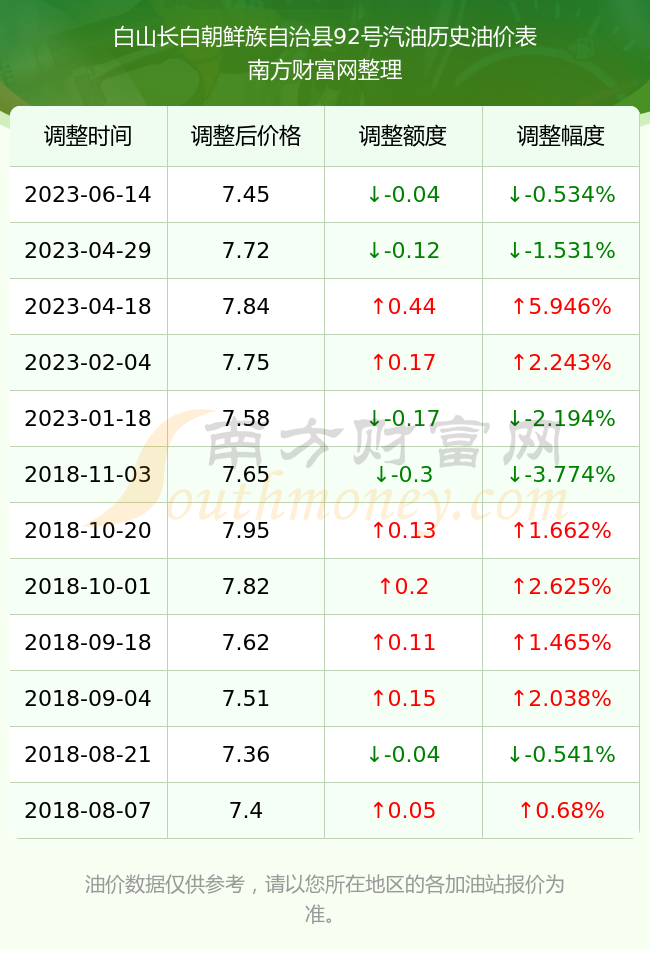This screenshot has width=650, height=980.
Task: Select the 2018-09-18 date cell
Action: click(88, 642)
